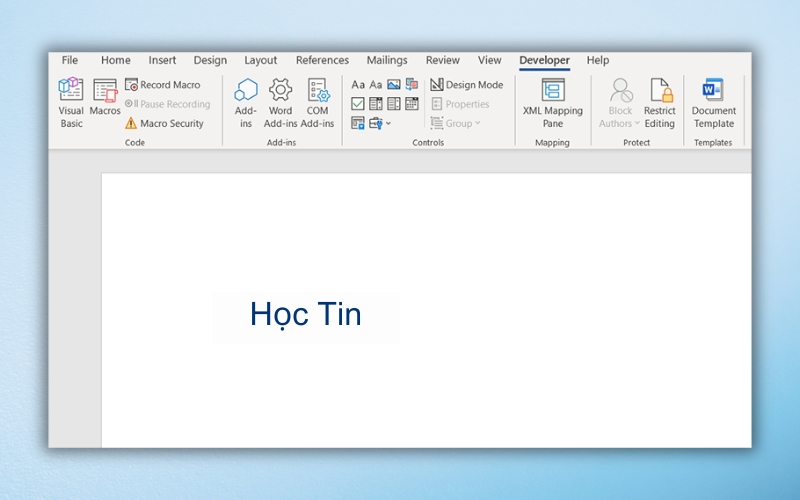The height and width of the screenshot is (500, 800).
Task: Click the "Học Tin" text in document
Action: (306, 314)
